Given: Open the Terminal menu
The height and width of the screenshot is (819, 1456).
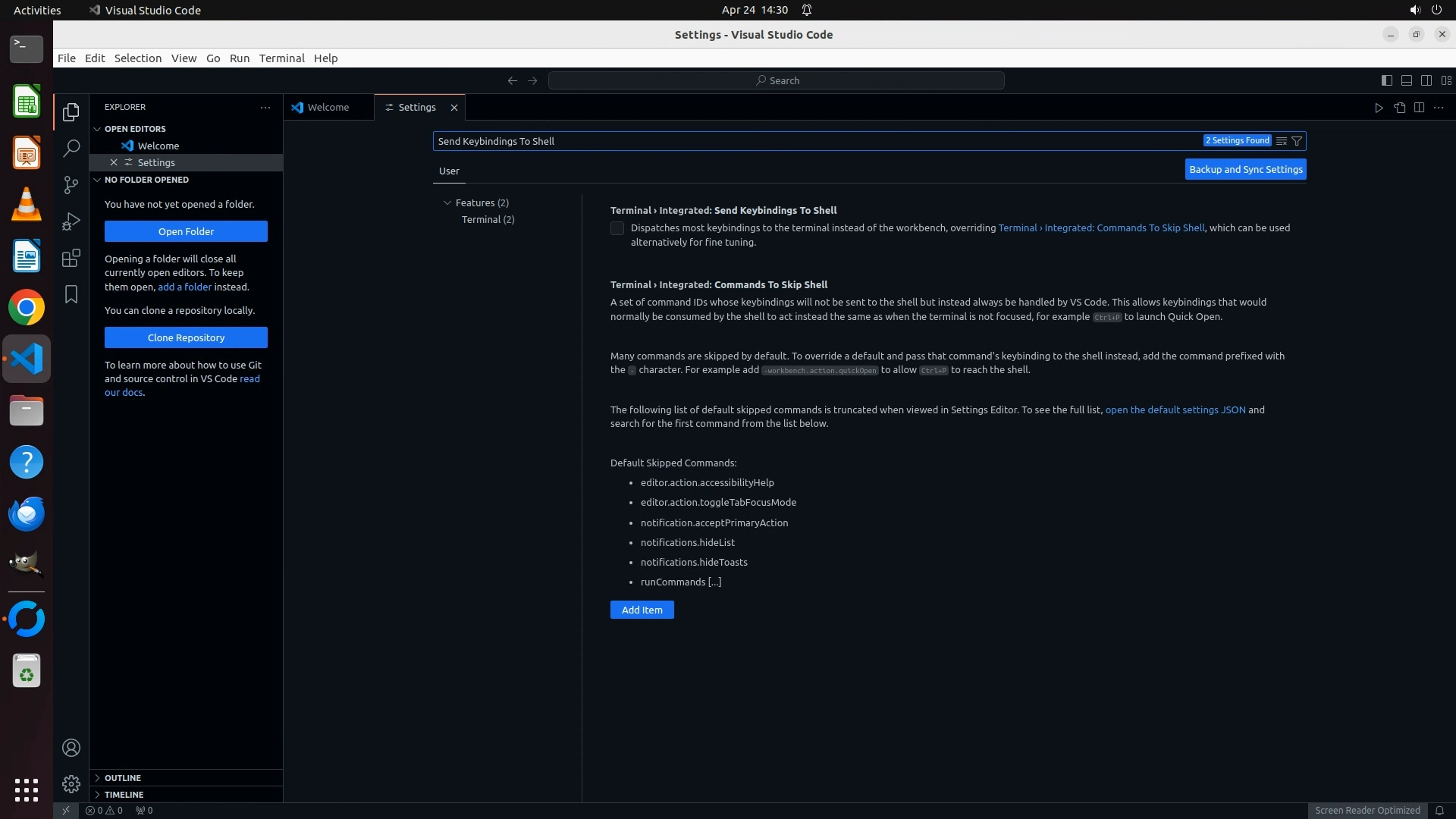Looking at the screenshot, I should tap(281, 58).
